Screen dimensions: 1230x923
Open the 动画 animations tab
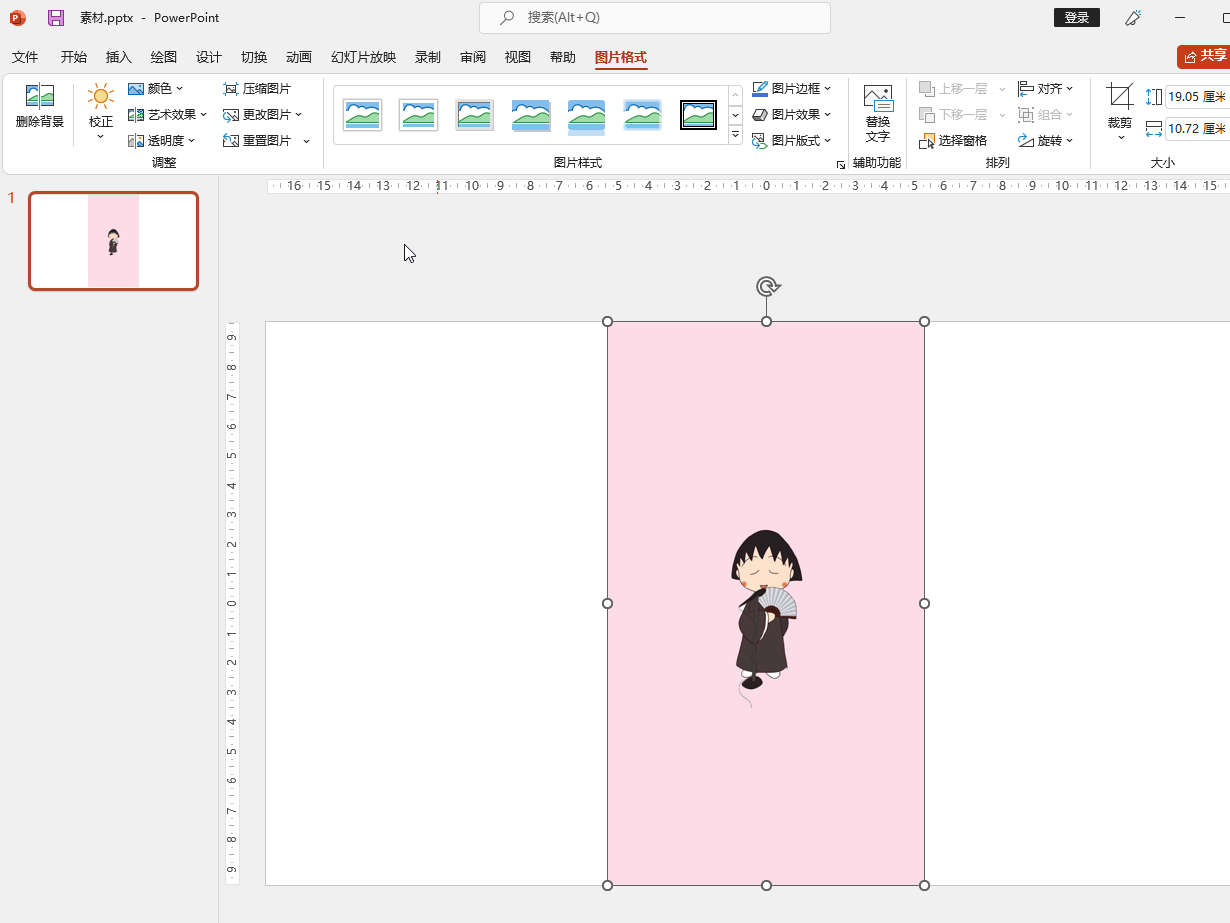[x=299, y=57]
